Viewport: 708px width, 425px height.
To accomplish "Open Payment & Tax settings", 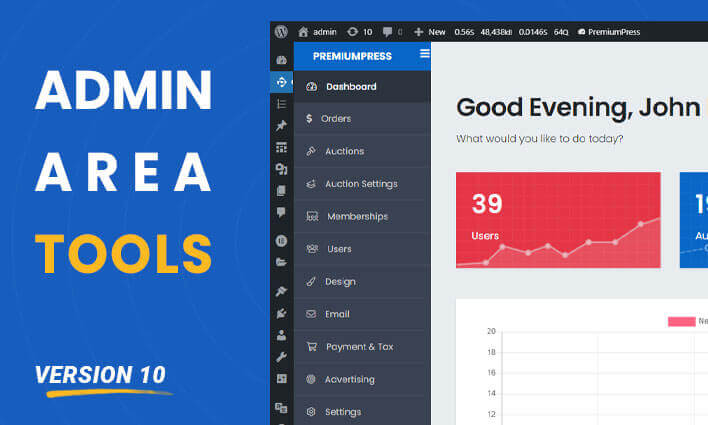I will click(359, 347).
